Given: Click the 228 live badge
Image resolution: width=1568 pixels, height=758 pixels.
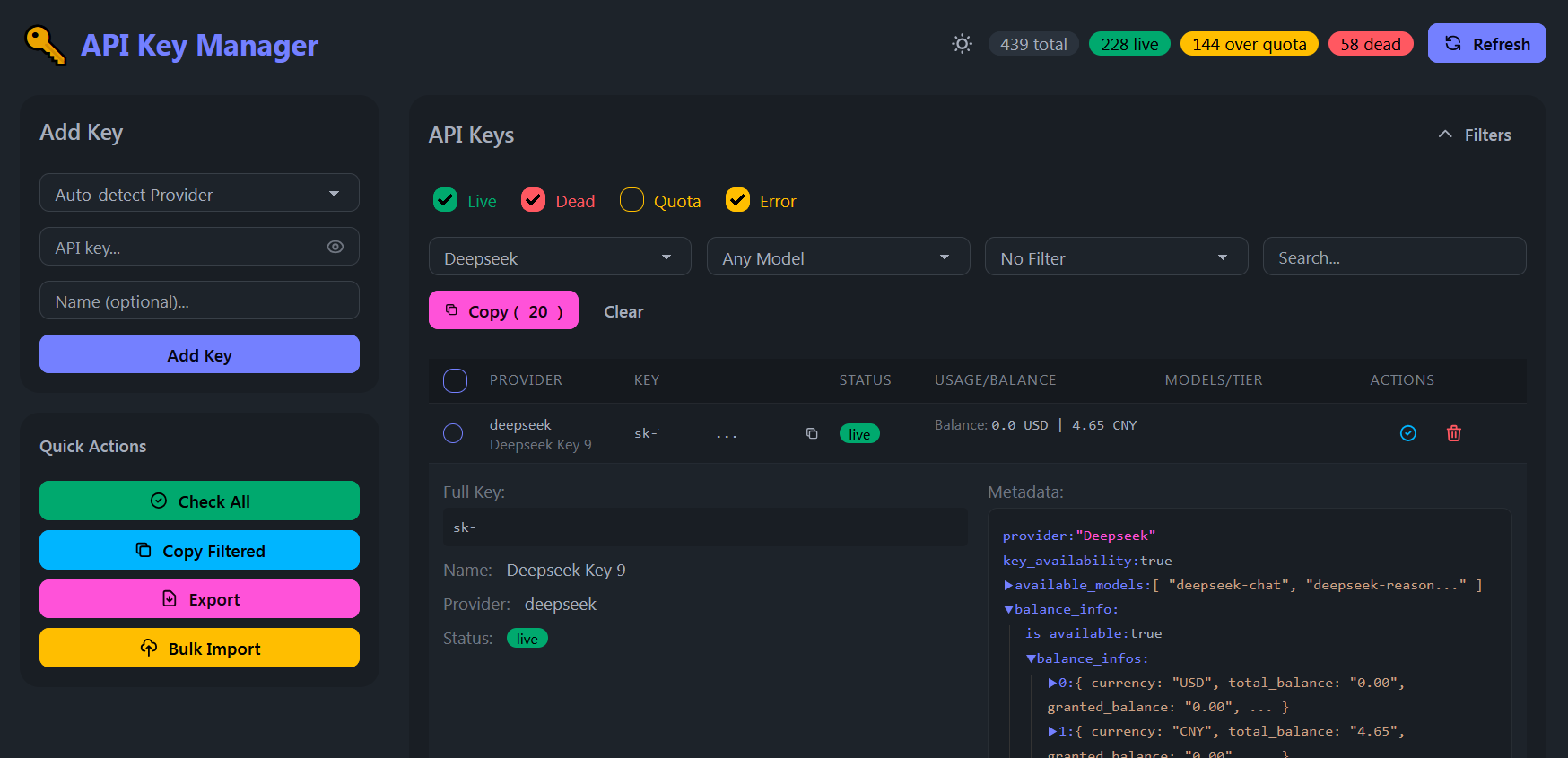Looking at the screenshot, I should point(1129,44).
